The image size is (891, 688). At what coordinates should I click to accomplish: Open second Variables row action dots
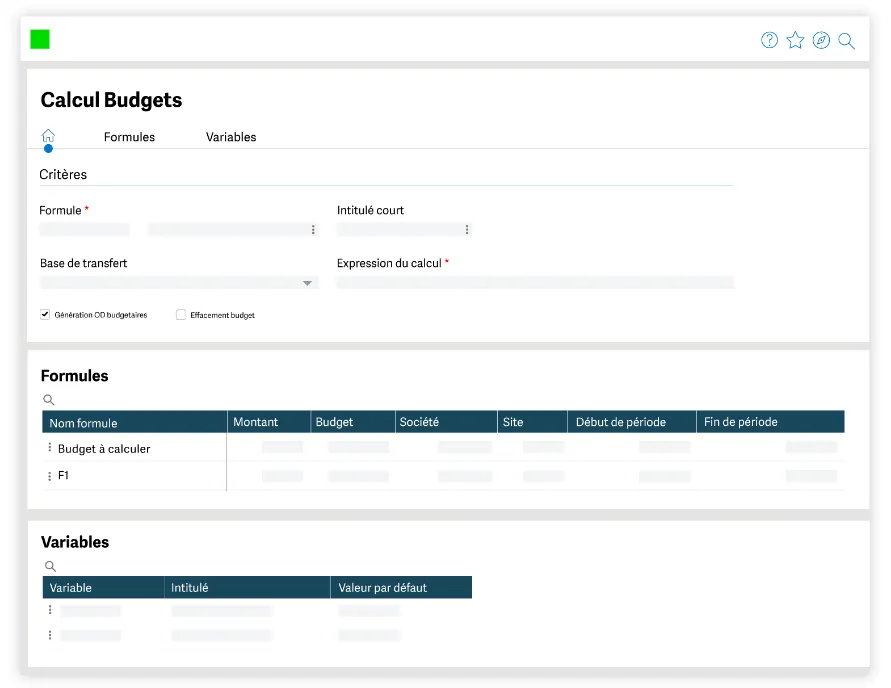(50, 635)
